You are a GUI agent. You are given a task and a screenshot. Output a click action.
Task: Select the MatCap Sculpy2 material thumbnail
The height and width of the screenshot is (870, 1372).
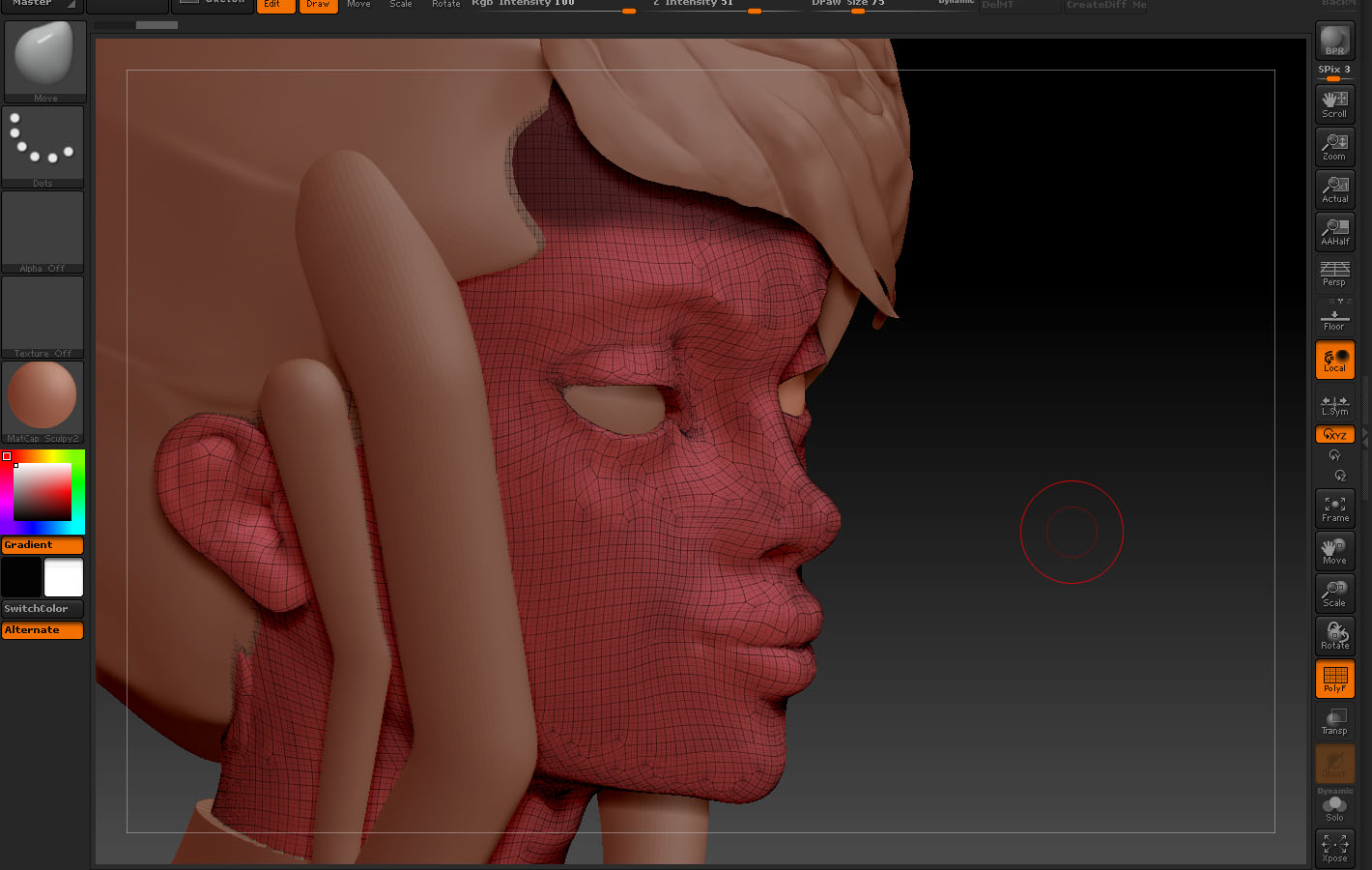(43, 396)
